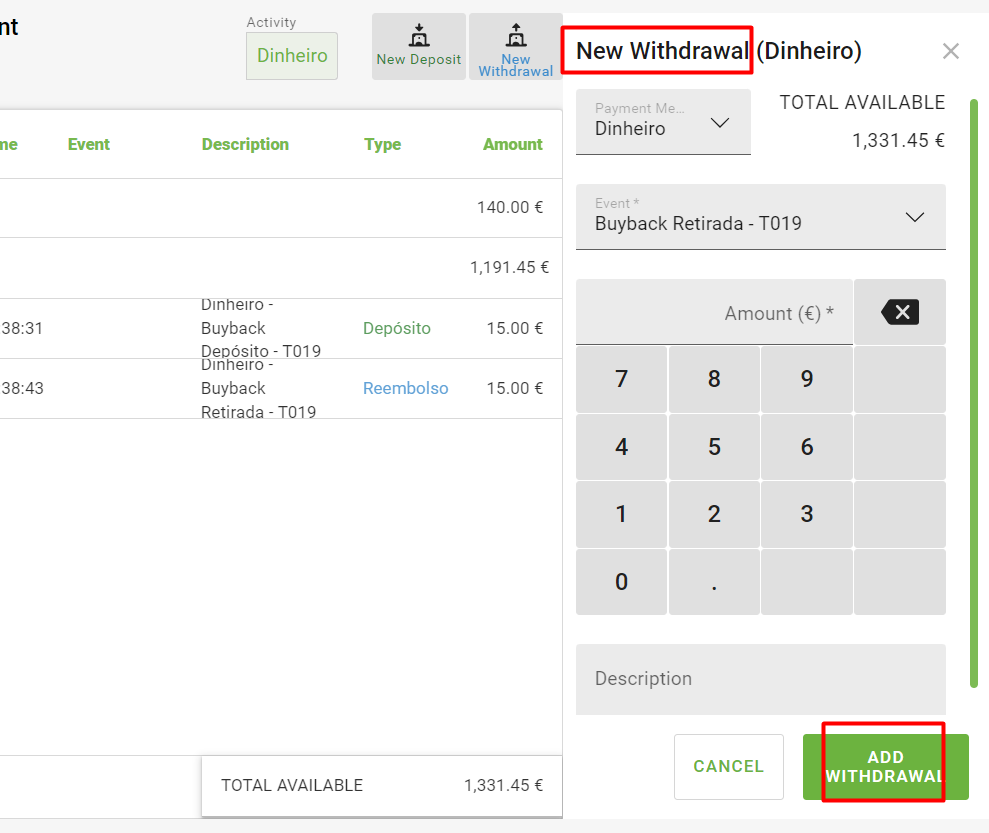Select the Dinheiro activity chip
Screen dimensions: 989x833
(292, 56)
